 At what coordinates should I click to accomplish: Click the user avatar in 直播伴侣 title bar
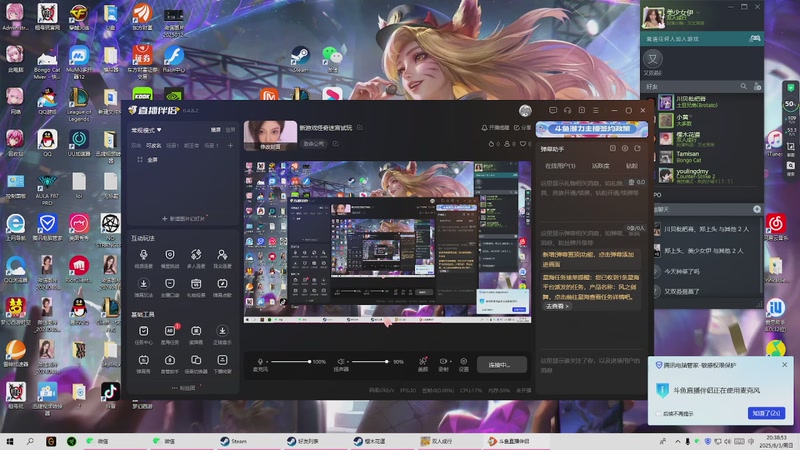click(525, 110)
